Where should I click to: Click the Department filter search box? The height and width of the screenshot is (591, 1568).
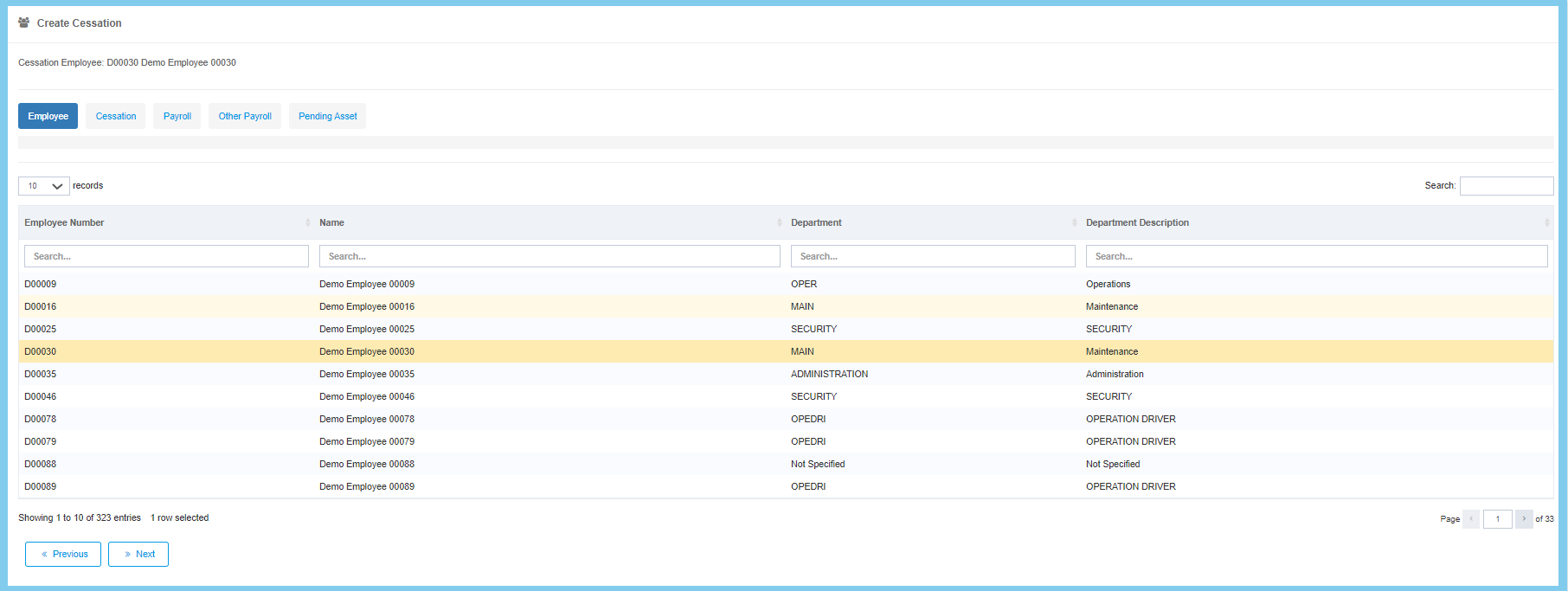click(932, 256)
